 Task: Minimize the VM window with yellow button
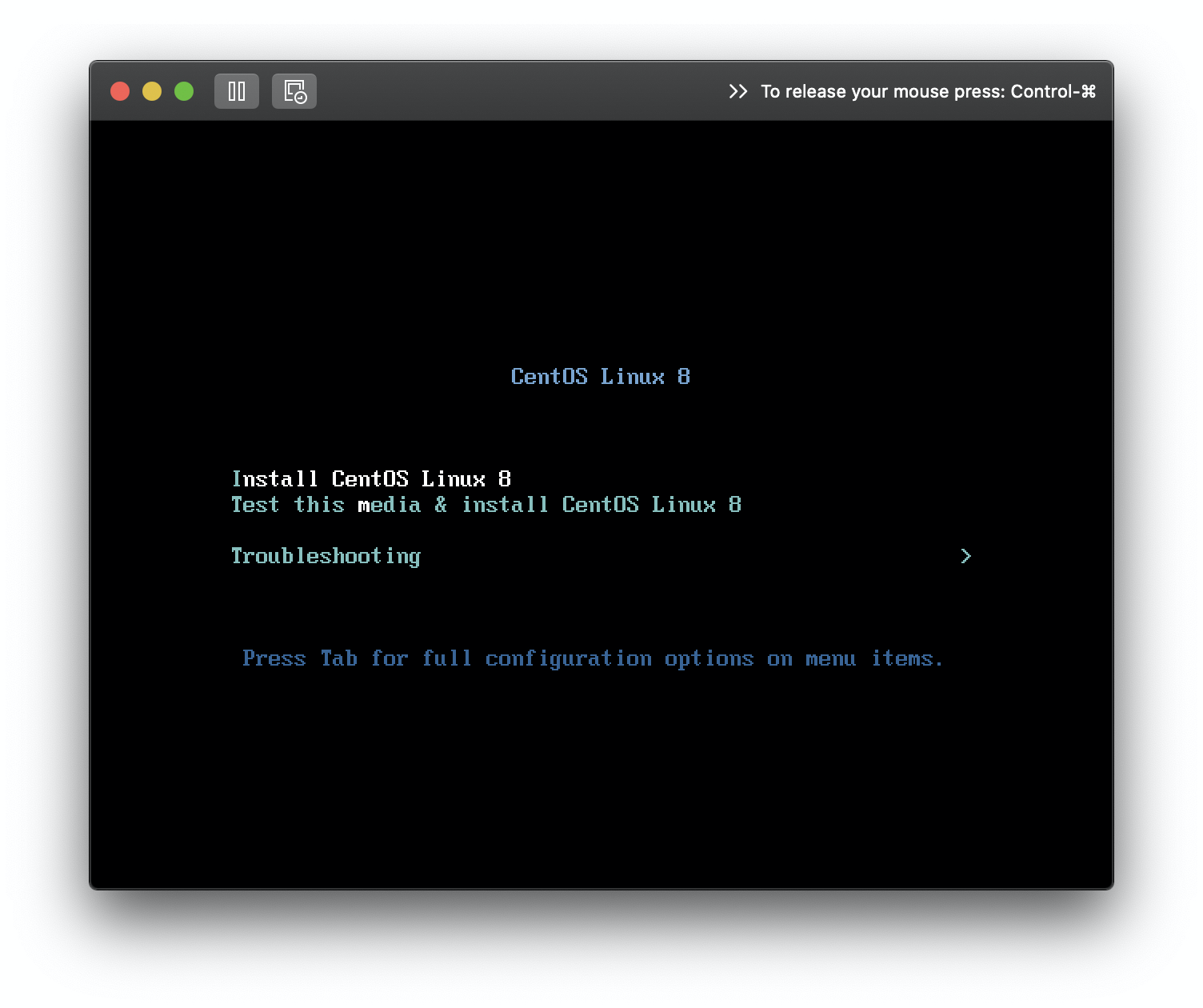click(152, 91)
